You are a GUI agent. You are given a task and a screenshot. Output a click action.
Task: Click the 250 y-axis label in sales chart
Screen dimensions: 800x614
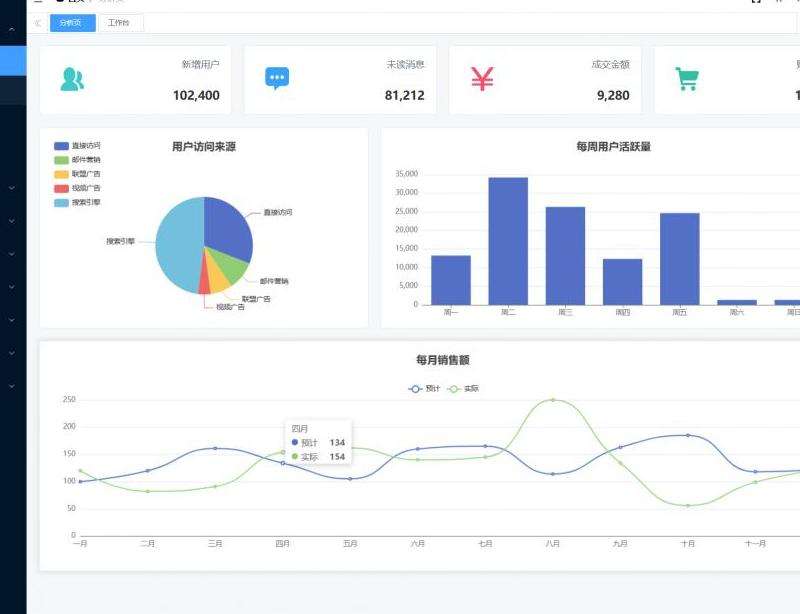(69, 400)
